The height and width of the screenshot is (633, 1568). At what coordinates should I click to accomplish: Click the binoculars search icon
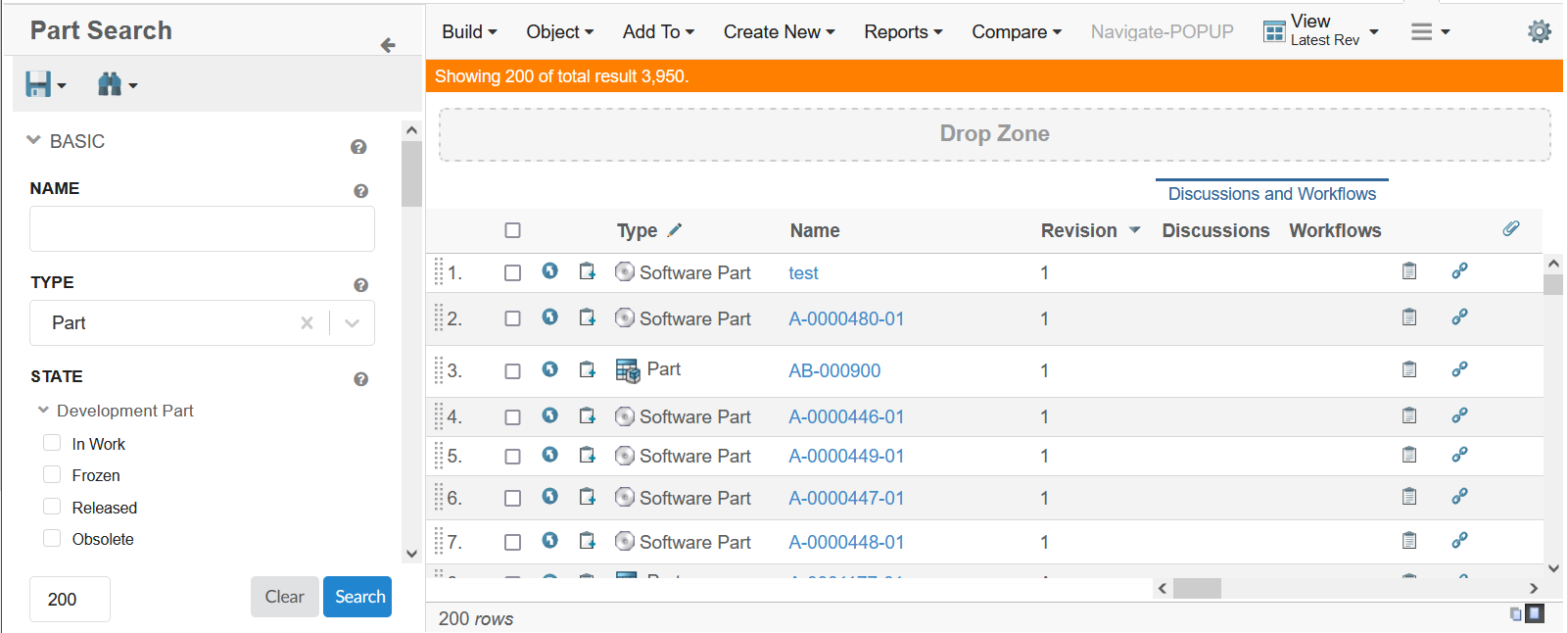click(x=110, y=85)
